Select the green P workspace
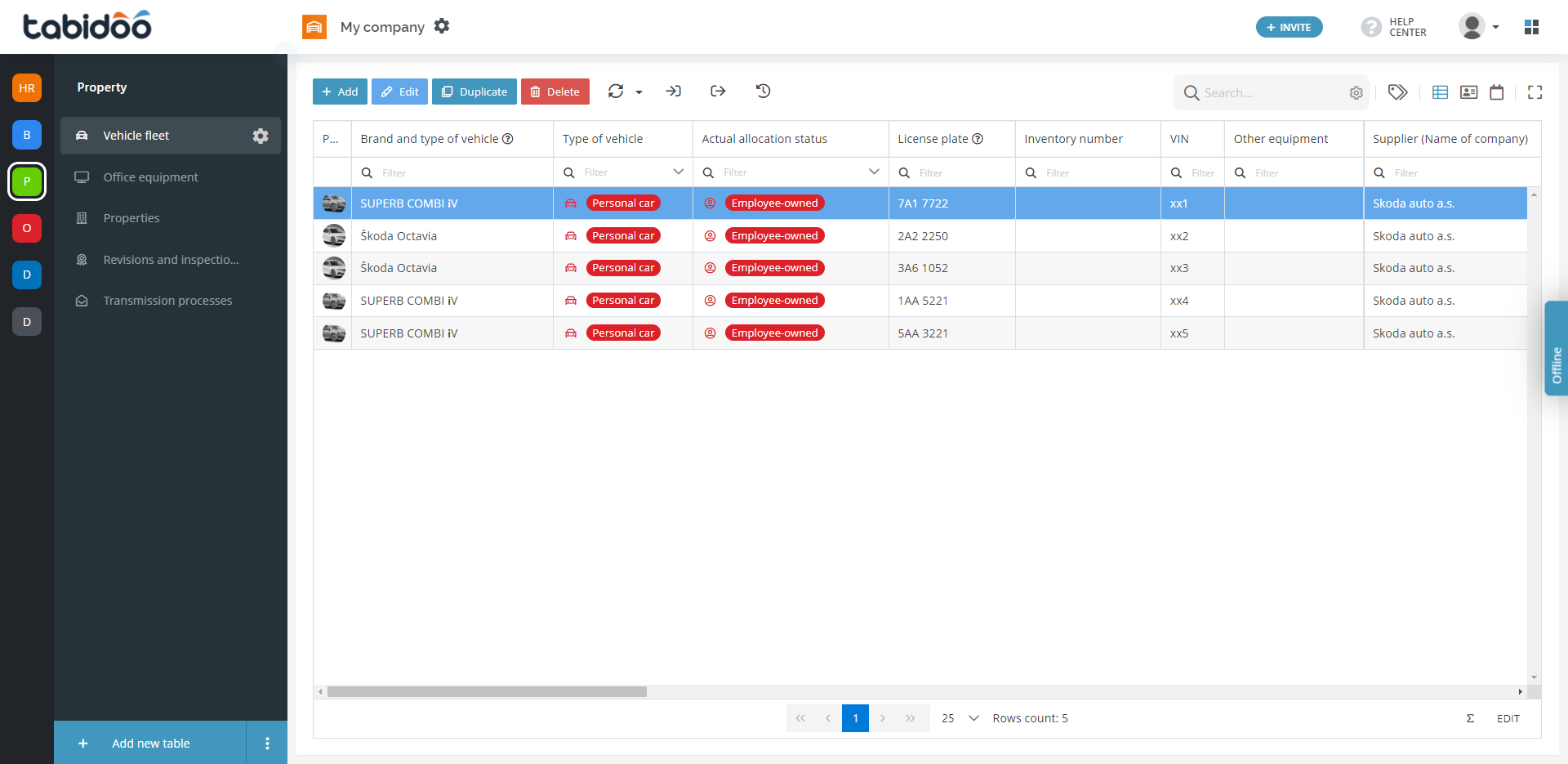1568x764 pixels. (27, 181)
